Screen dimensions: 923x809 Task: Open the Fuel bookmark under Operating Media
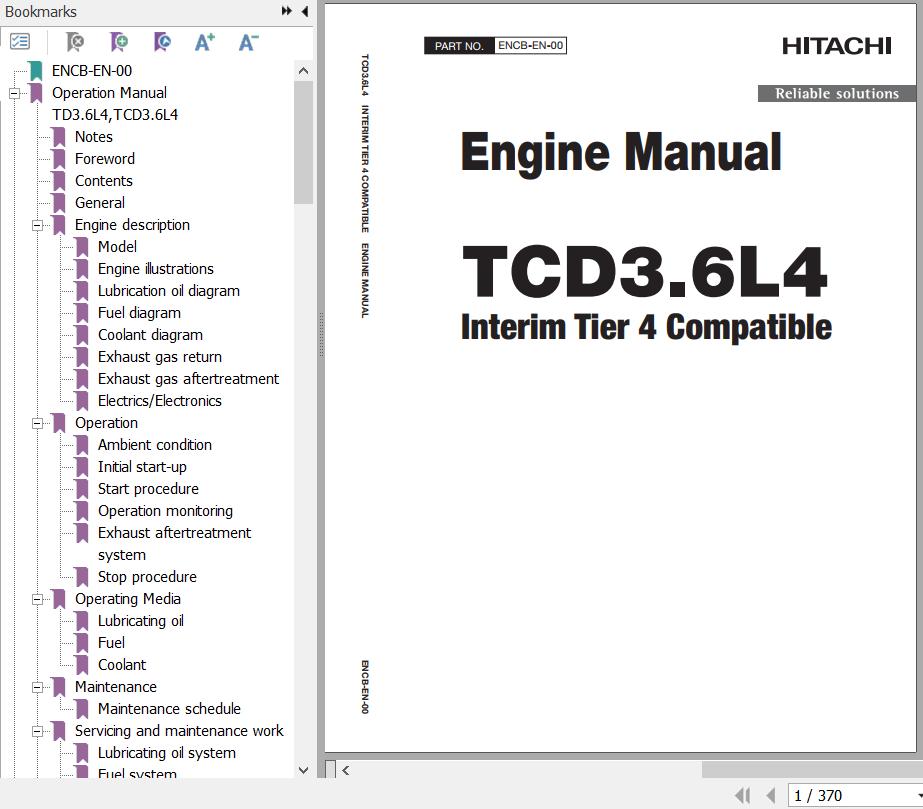click(111, 643)
